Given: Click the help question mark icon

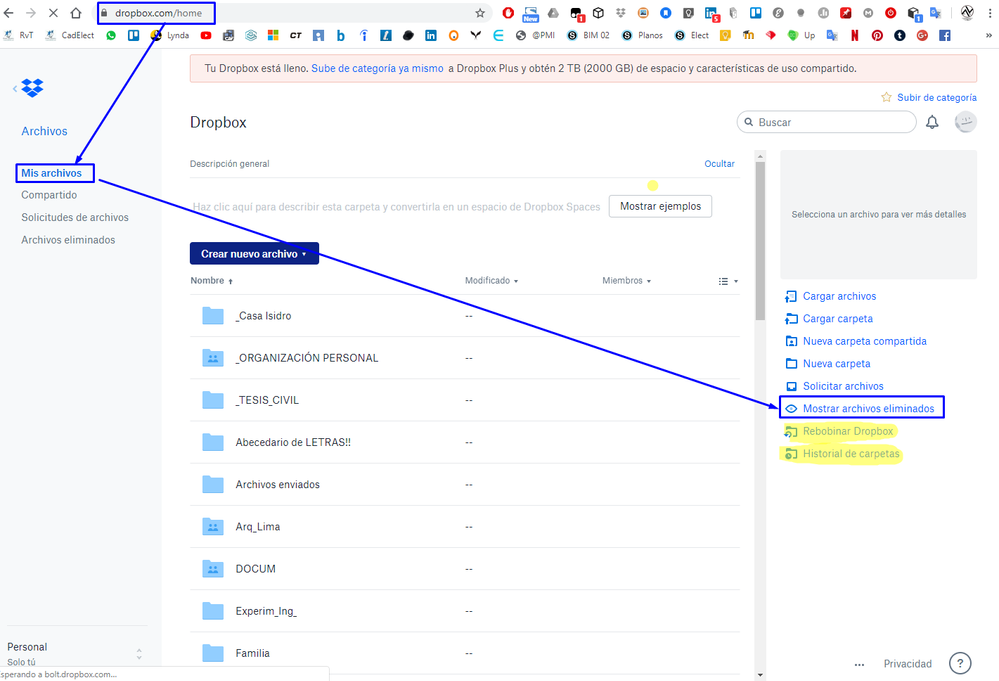Looking at the screenshot, I should click(959, 663).
